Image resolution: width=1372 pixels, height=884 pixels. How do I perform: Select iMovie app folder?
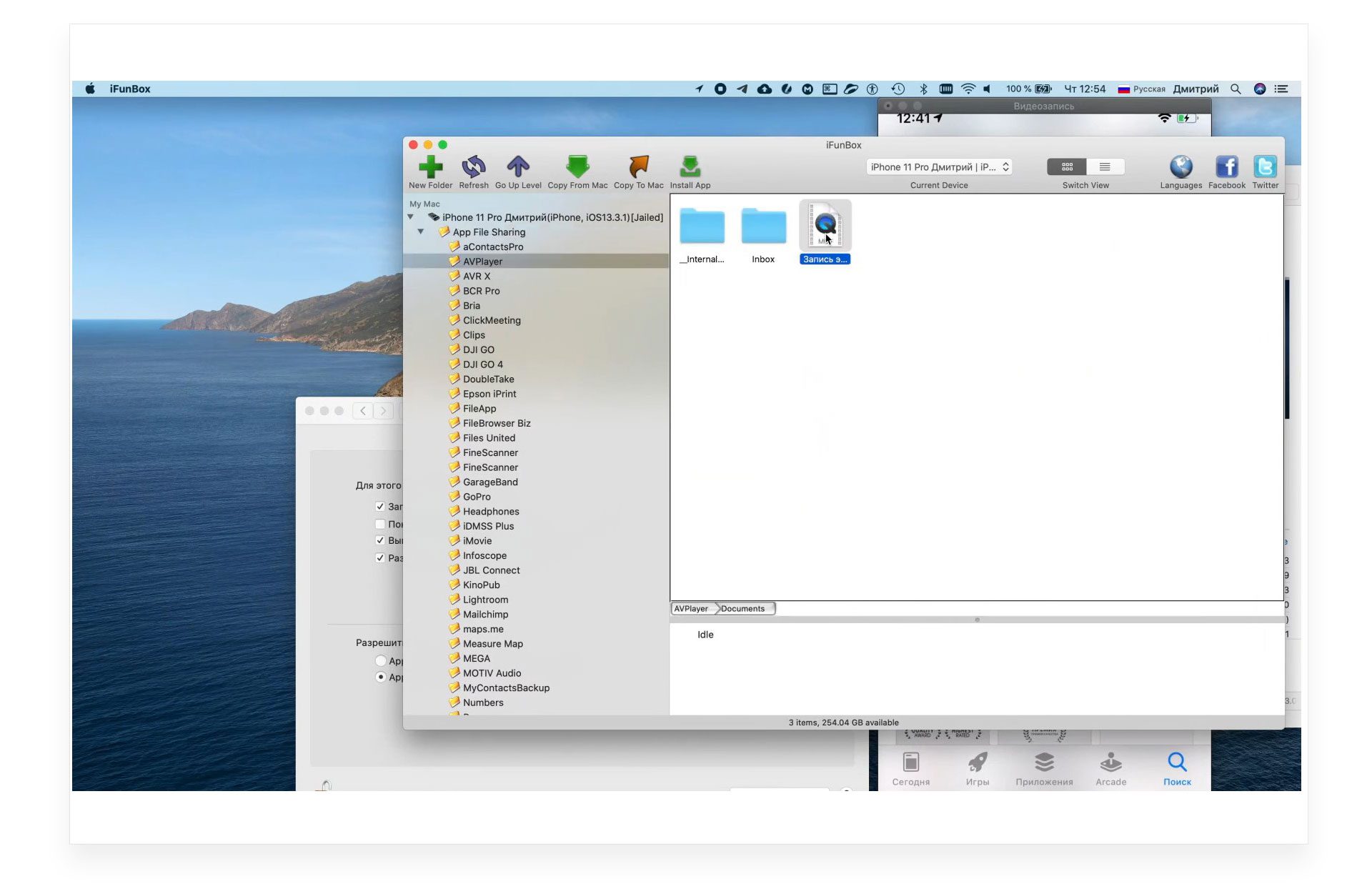pyautogui.click(x=477, y=541)
